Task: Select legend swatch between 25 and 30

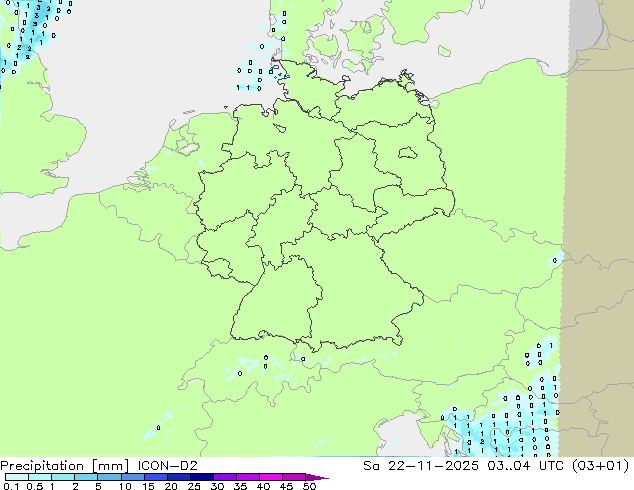Action: (201, 477)
